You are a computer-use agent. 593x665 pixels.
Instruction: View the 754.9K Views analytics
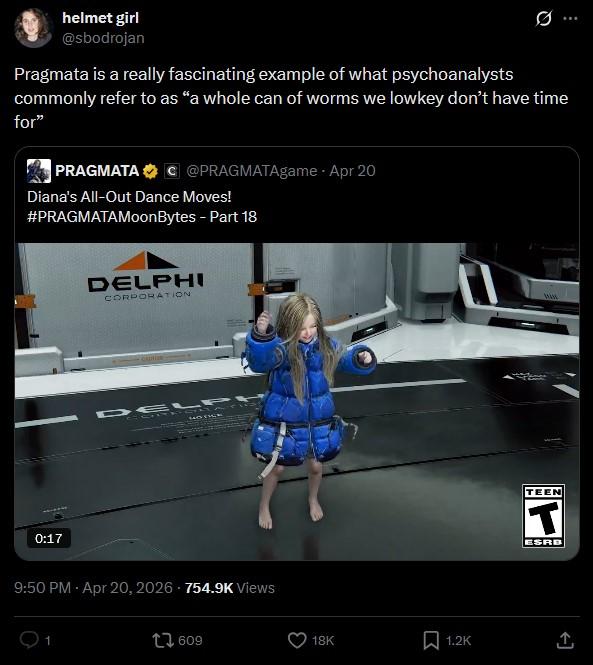click(x=229, y=588)
